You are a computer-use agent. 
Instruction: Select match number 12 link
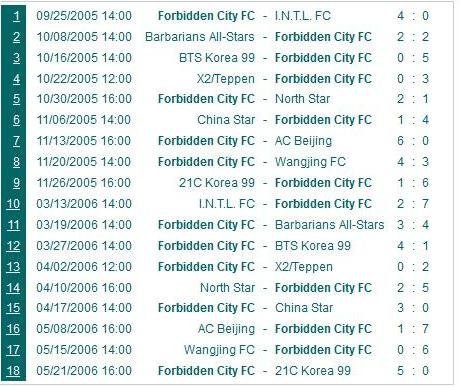tap(13, 246)
